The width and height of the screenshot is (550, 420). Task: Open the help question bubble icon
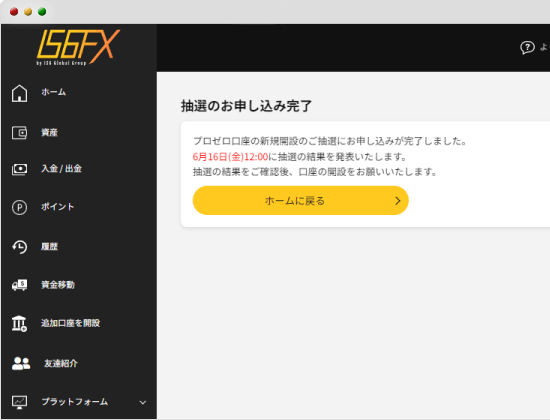point(527,48)
